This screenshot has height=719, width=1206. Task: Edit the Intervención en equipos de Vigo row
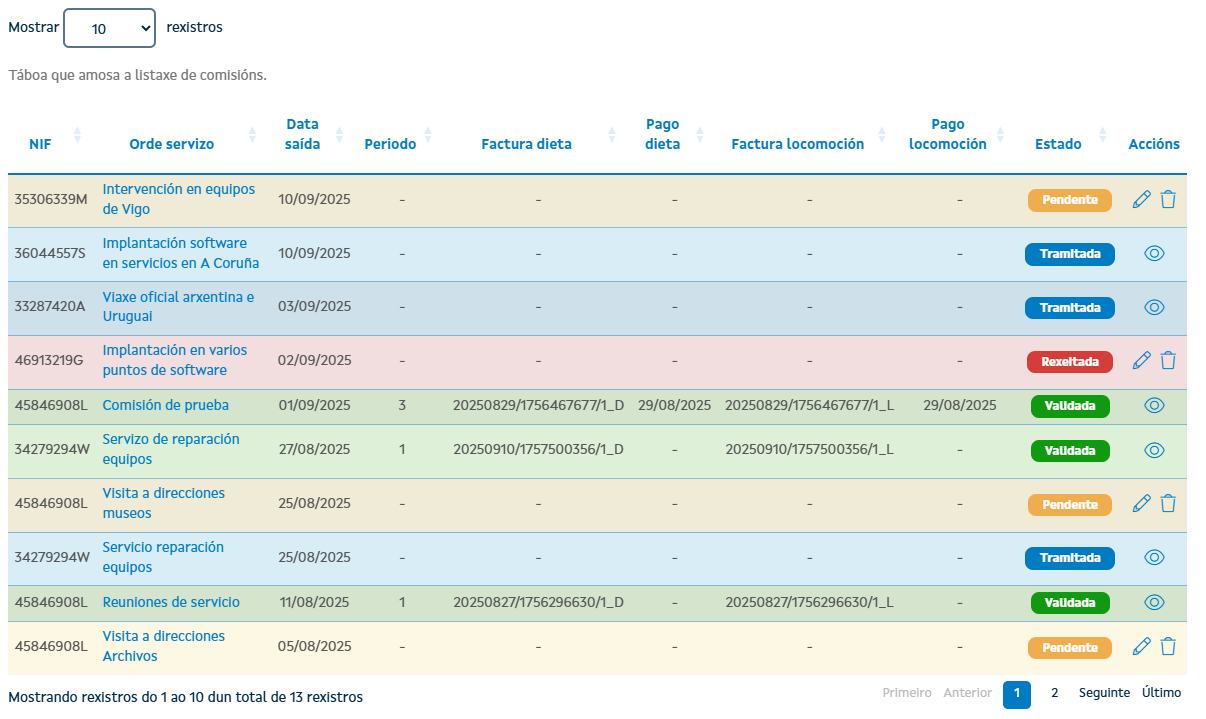pos(1141,200)
